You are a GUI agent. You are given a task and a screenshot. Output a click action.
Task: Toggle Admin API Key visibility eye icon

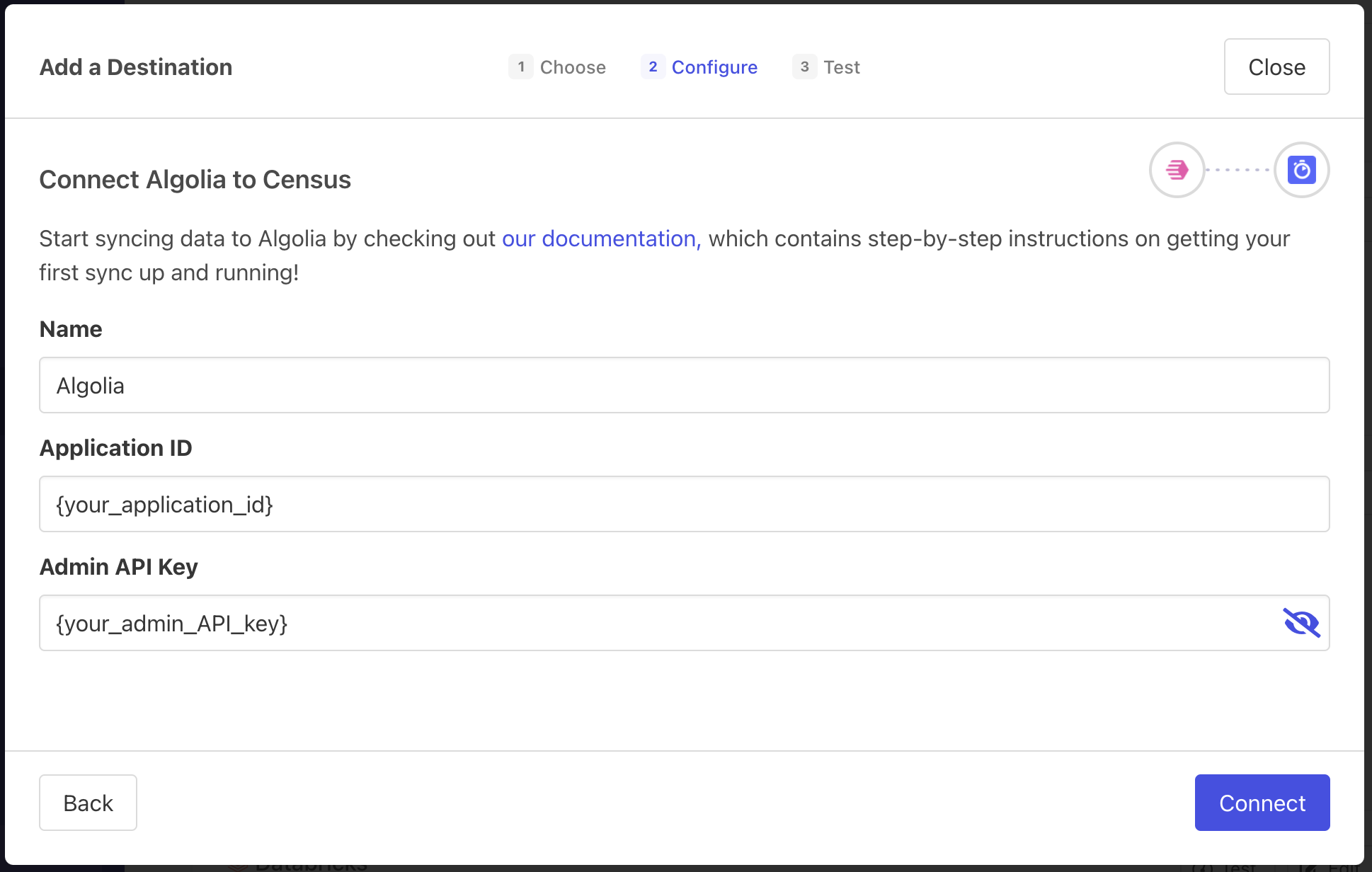click(1301, 623)
